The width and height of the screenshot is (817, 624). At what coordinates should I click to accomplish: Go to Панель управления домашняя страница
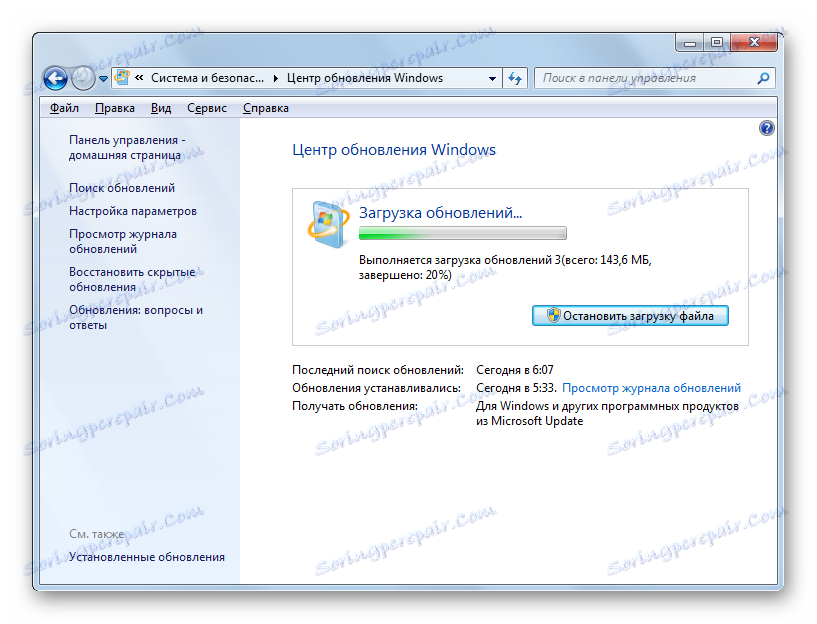(127, 147)
